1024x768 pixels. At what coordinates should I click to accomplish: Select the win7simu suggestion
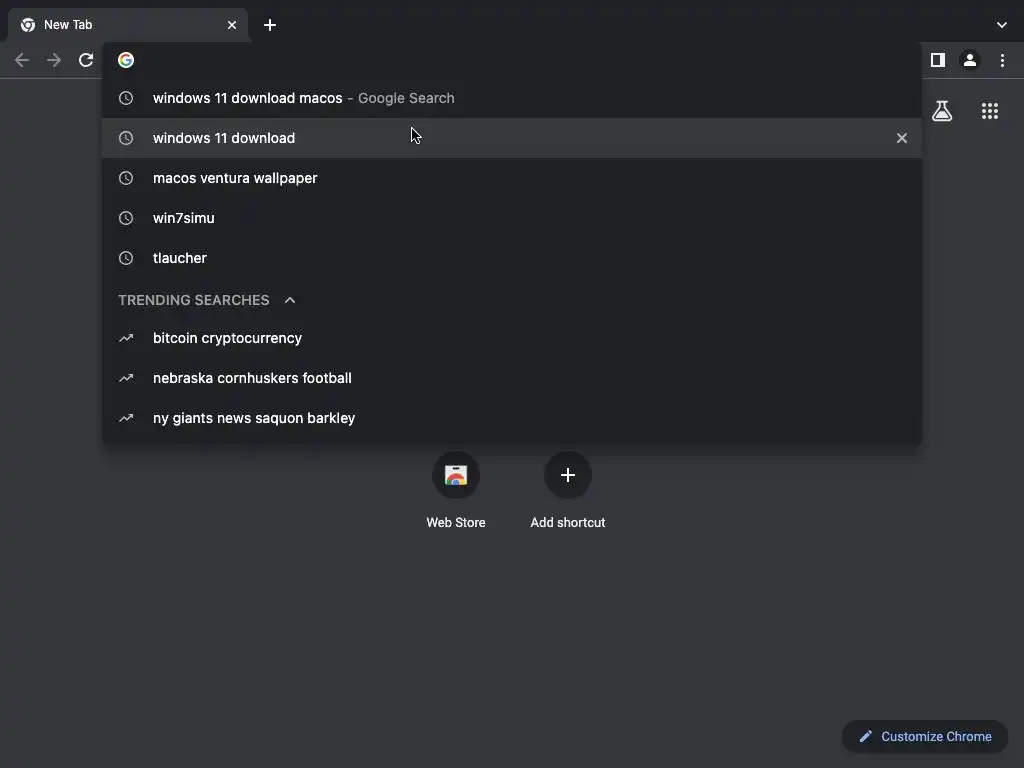tap(512, 218)
